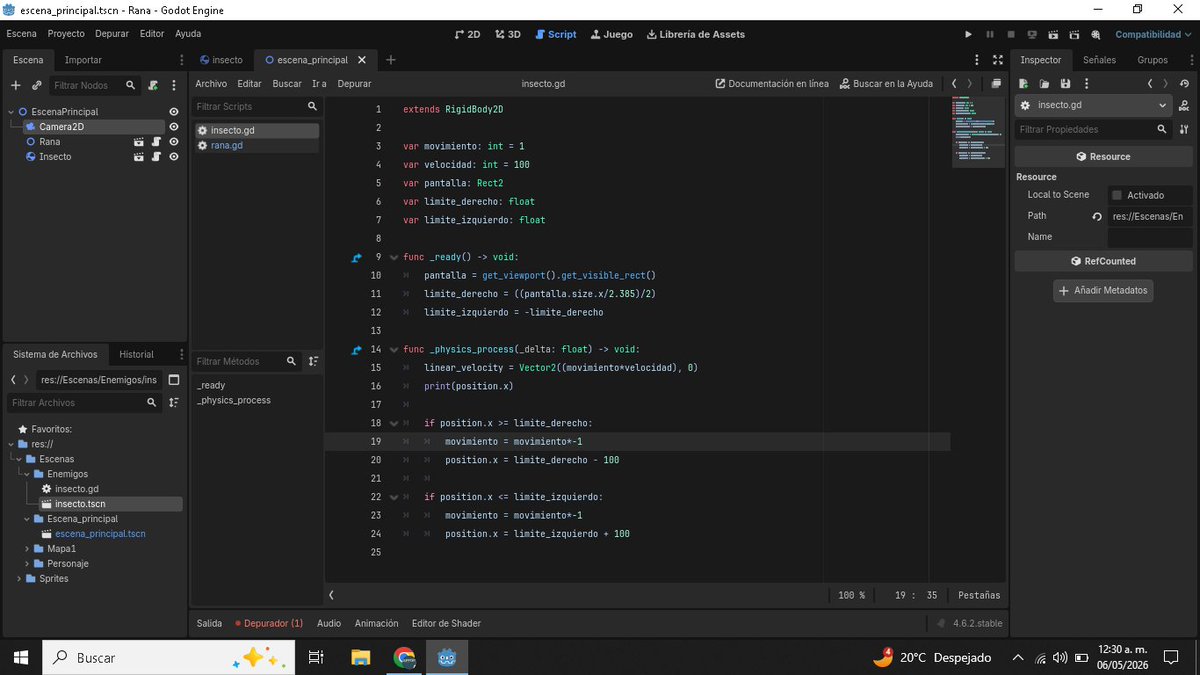Go to previous script history arrow
This screenshot has height=675, width=1200.
(x=954, y=83)
